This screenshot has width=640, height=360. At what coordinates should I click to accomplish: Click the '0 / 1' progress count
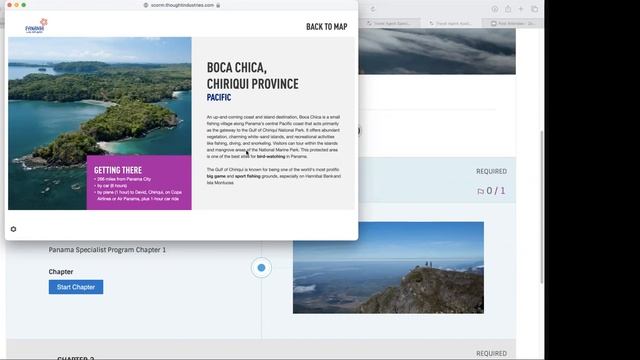pos(496,191)
